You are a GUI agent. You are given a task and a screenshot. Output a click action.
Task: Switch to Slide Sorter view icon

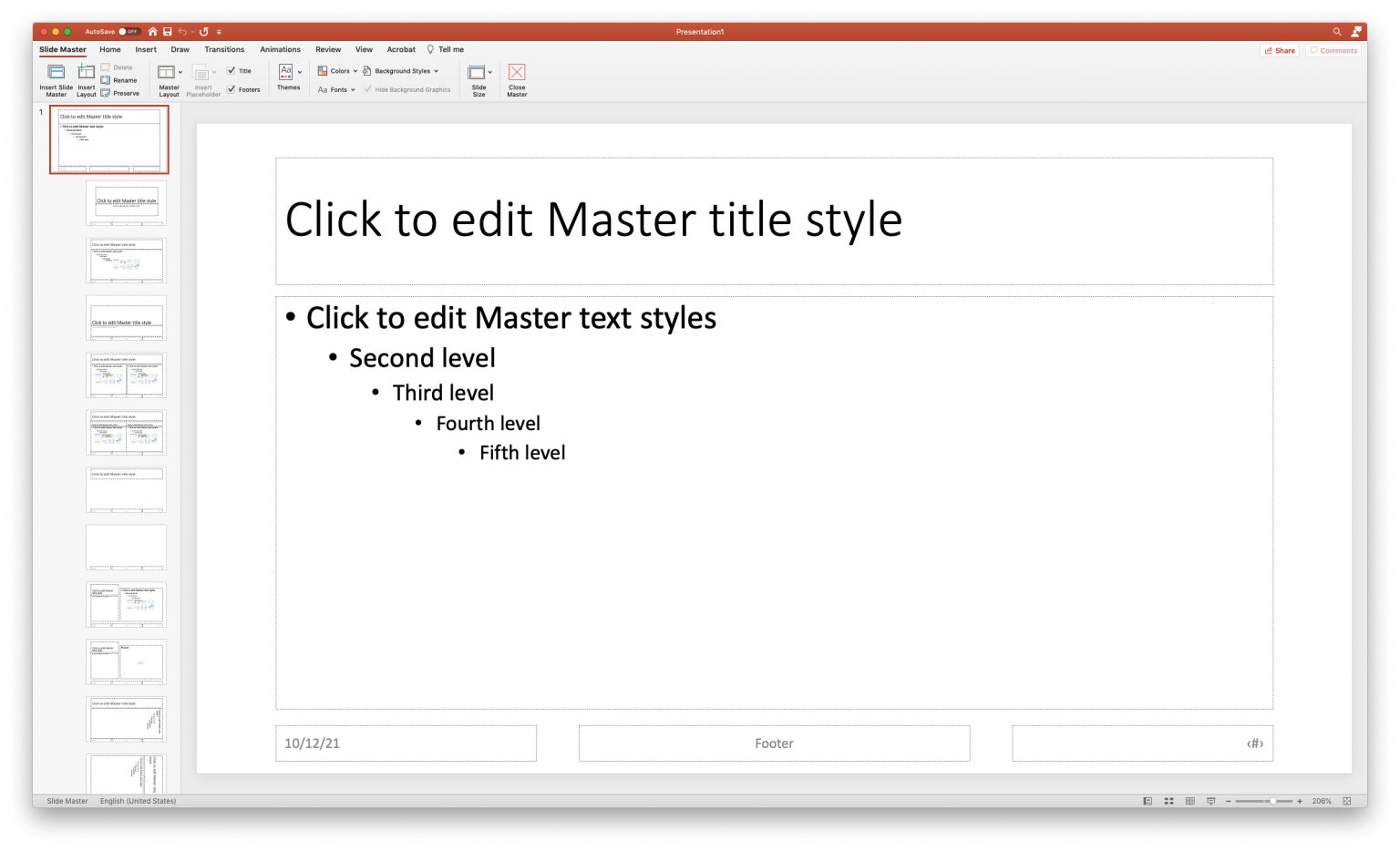click(x=1168, y=801)
